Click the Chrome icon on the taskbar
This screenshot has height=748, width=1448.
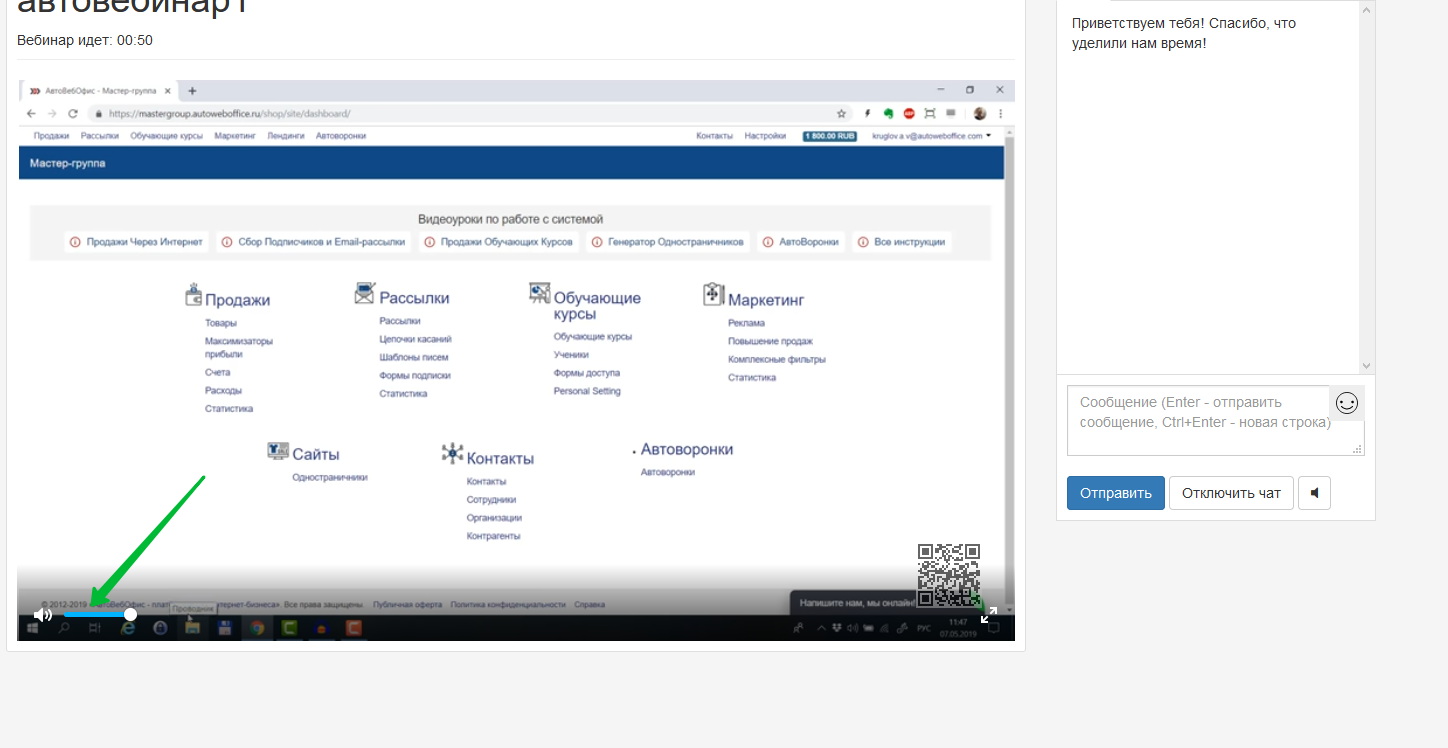pyautogui.click(x=257, y=628)
